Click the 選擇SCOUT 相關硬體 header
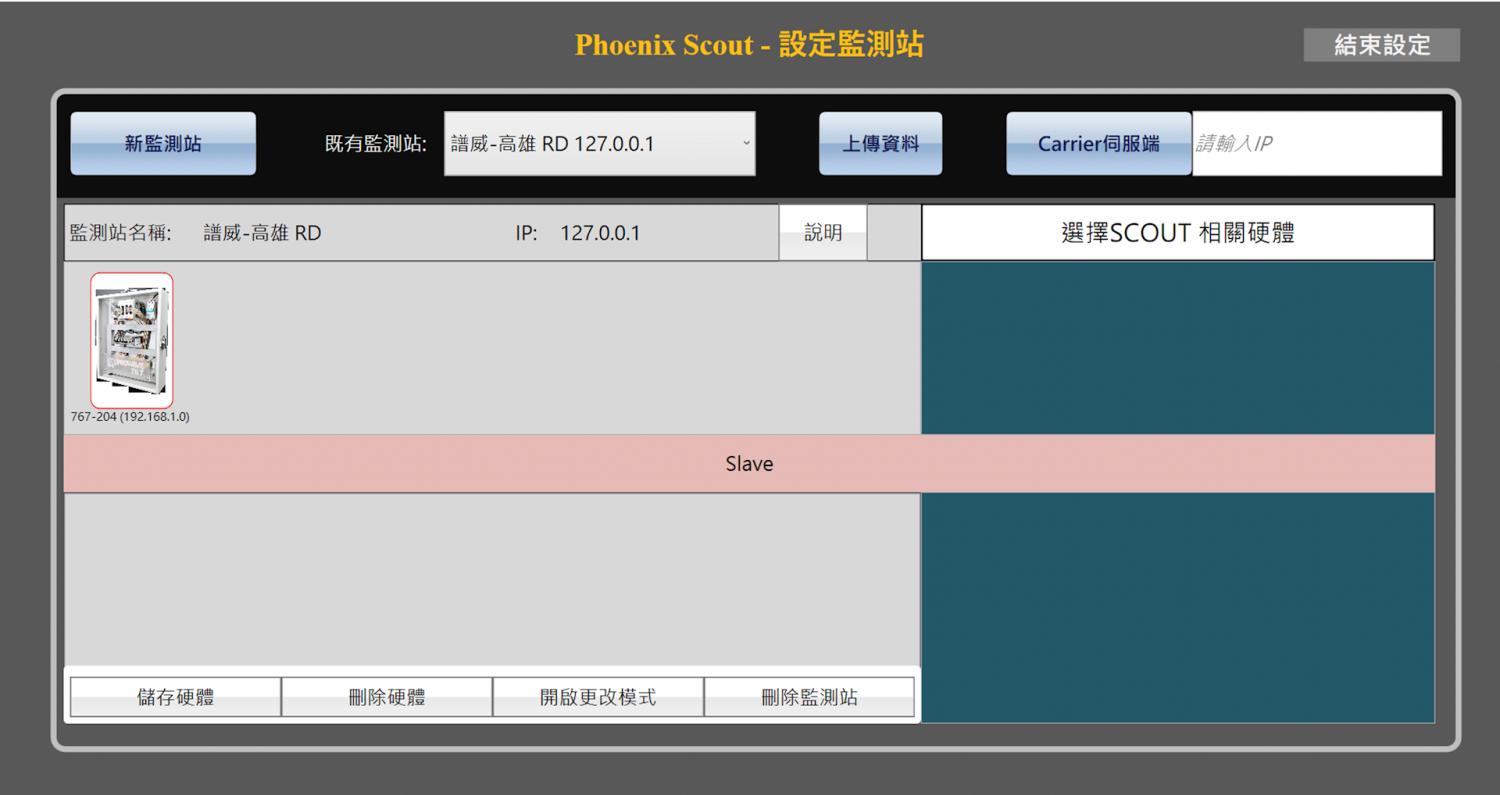This screenshot has height=795, width=1500. (x=1177, y=233)
